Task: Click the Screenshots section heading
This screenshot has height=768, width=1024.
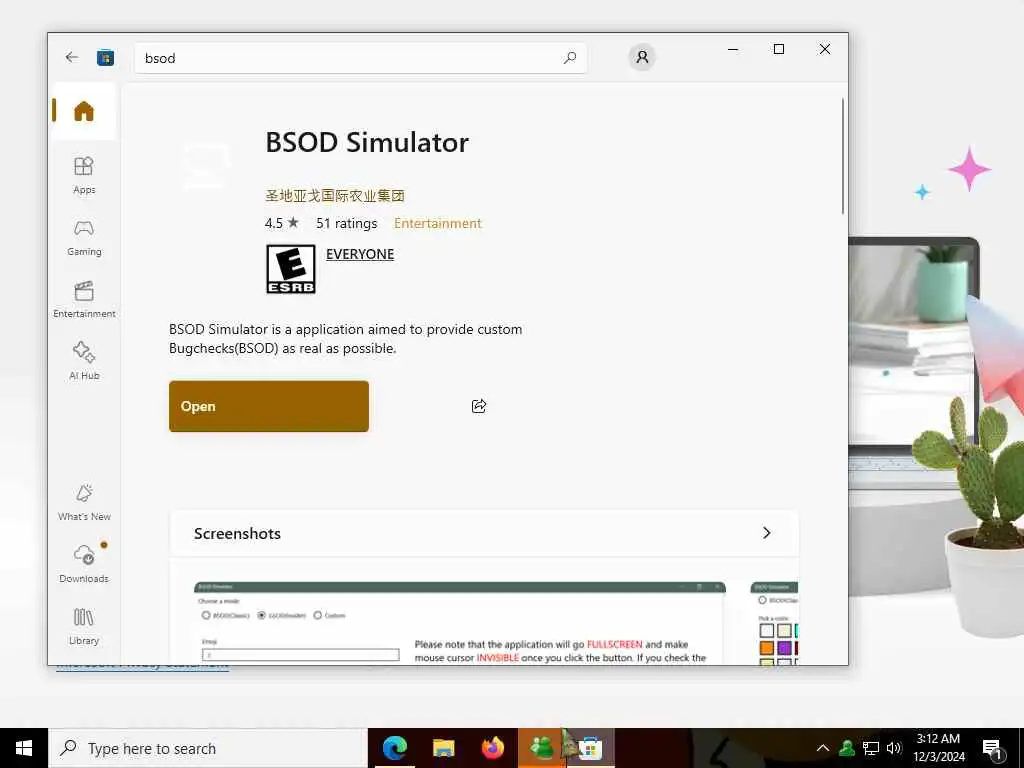Action: coord(237,534)
